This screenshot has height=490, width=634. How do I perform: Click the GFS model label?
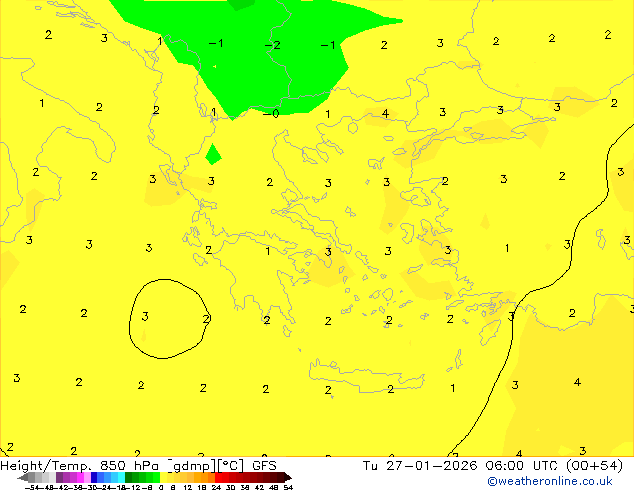point(264,465)
